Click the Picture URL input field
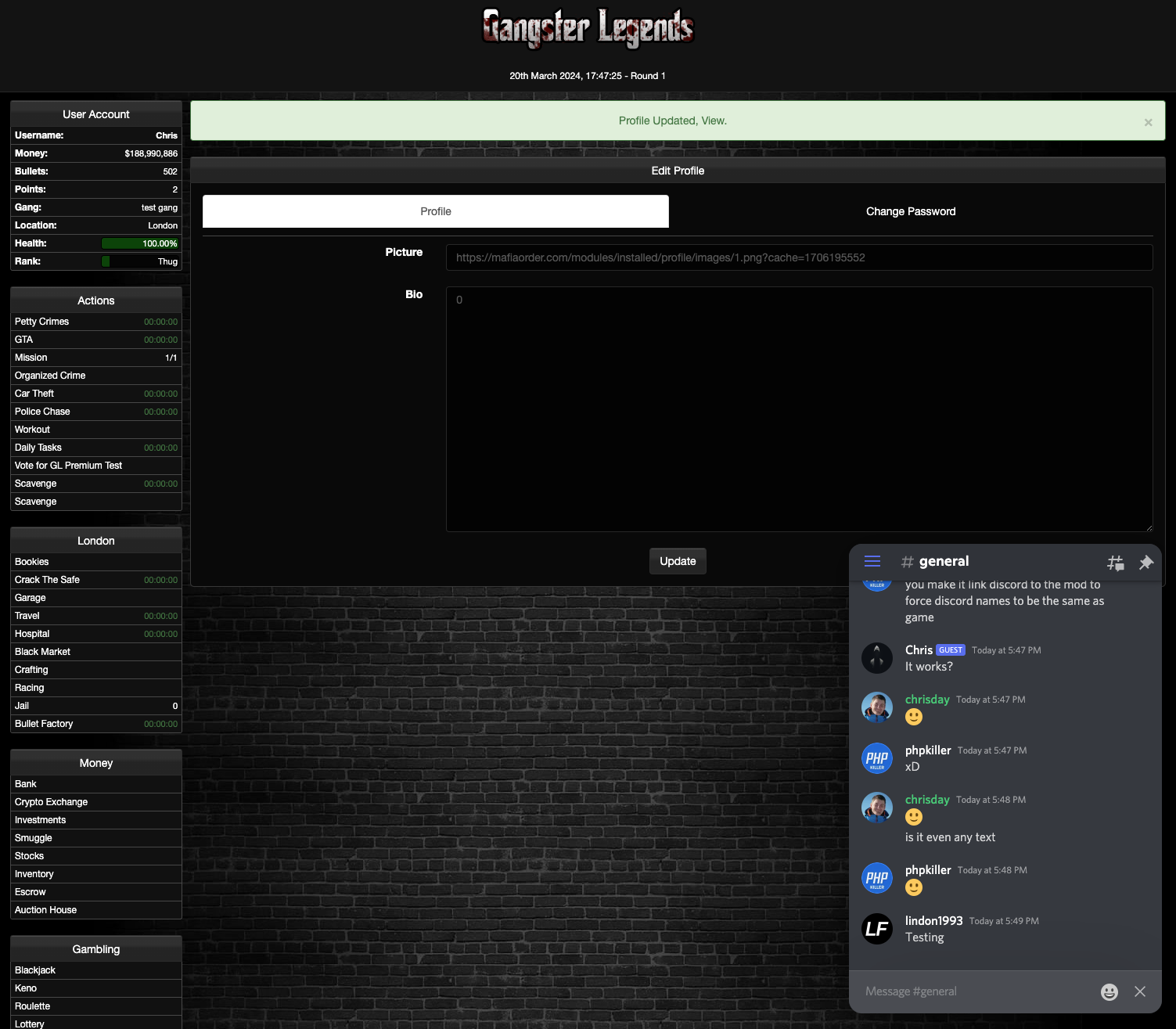Screen dimensions: 1176x1029 coord(798,257)
